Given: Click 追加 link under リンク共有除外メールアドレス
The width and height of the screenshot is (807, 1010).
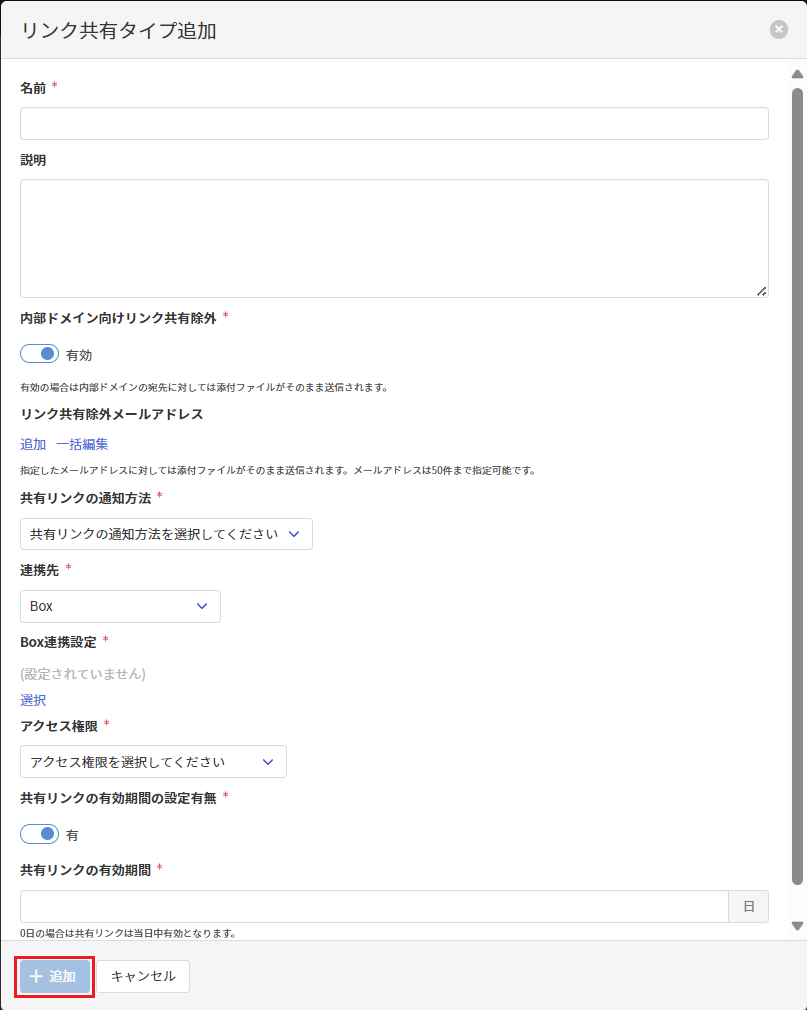Looking at the screenshot, I should (x=33, y=444).
